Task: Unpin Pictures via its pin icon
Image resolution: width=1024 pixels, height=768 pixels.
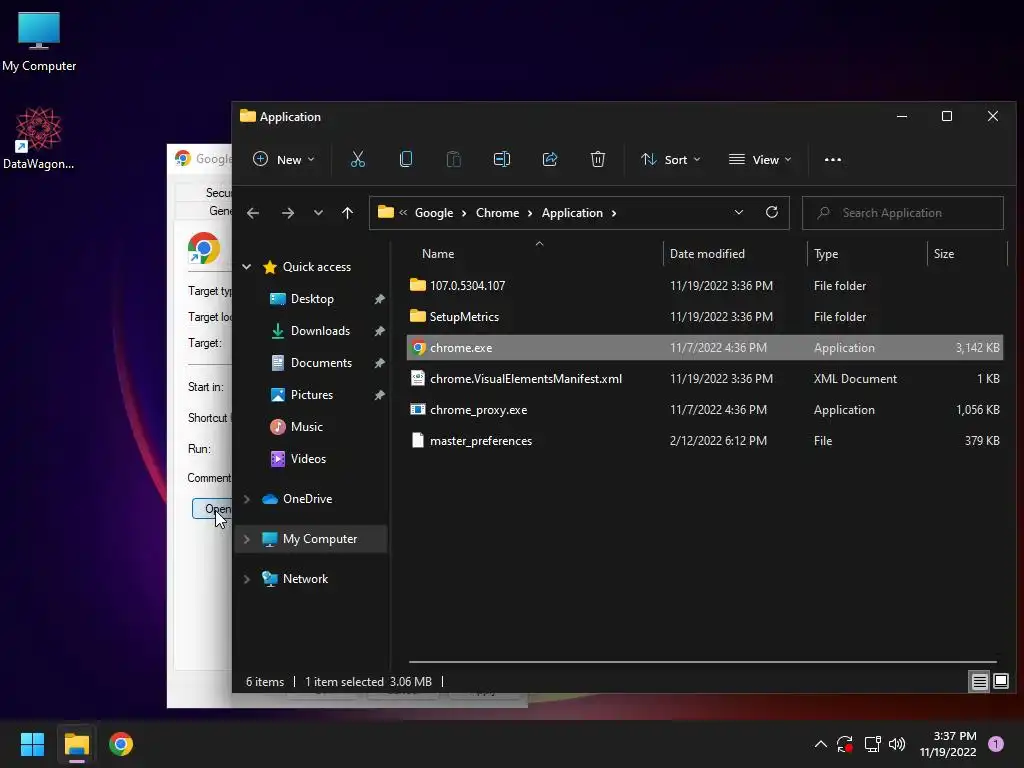Action: (379, 395)
